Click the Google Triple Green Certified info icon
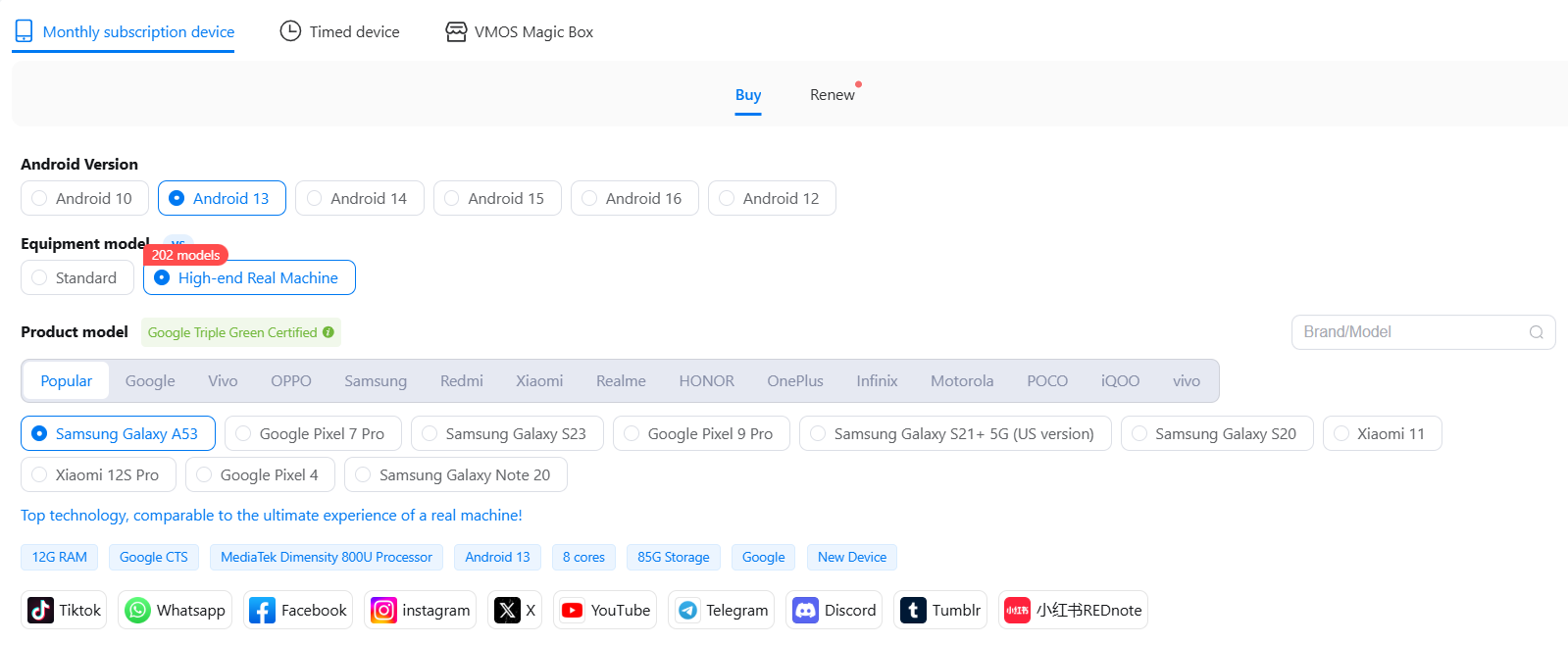Image resolution: width=1568 pixels, height=645 pixels. pos(329,332)
